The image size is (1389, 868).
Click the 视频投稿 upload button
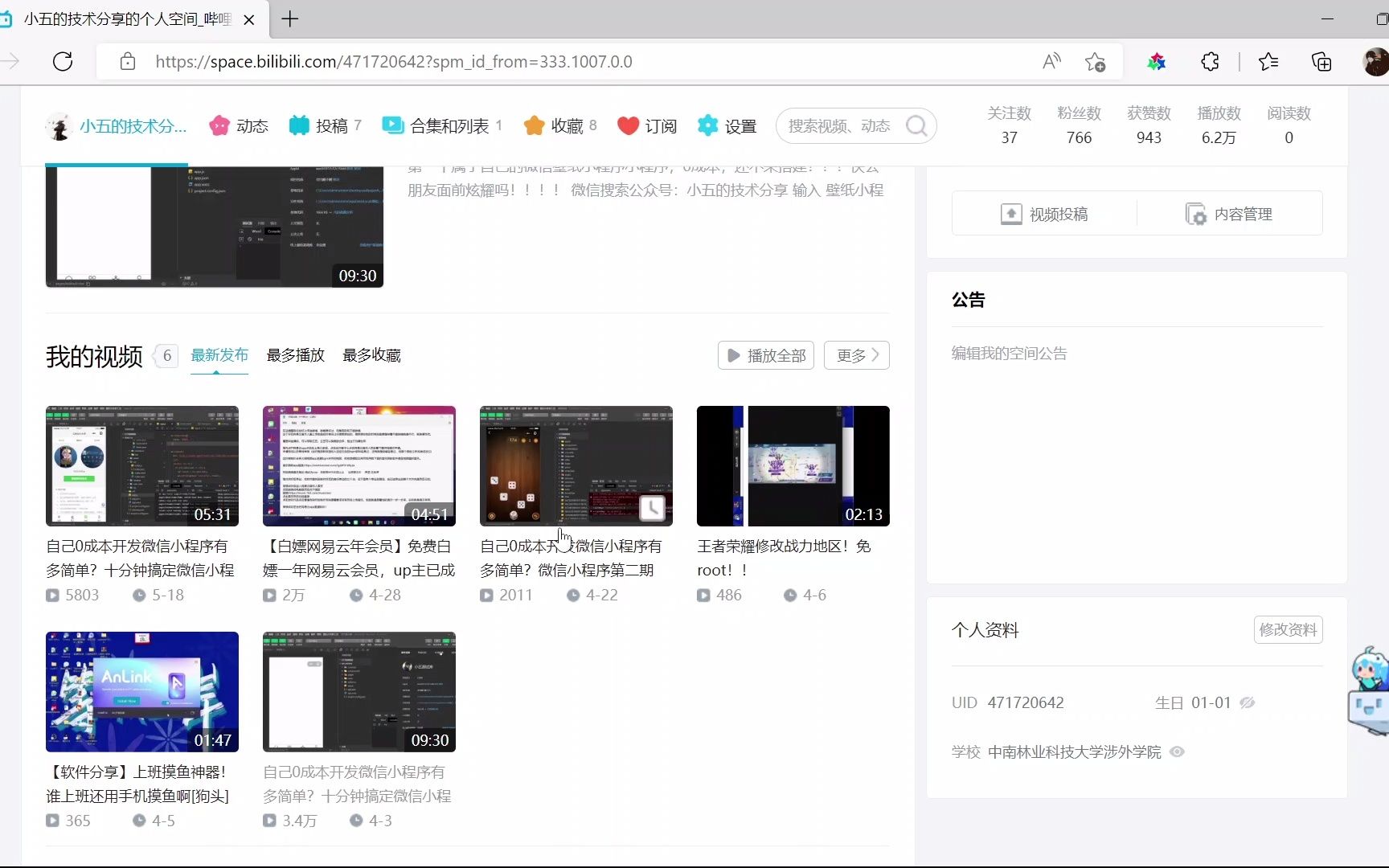pyautogui.click(x=1044, y=214)
